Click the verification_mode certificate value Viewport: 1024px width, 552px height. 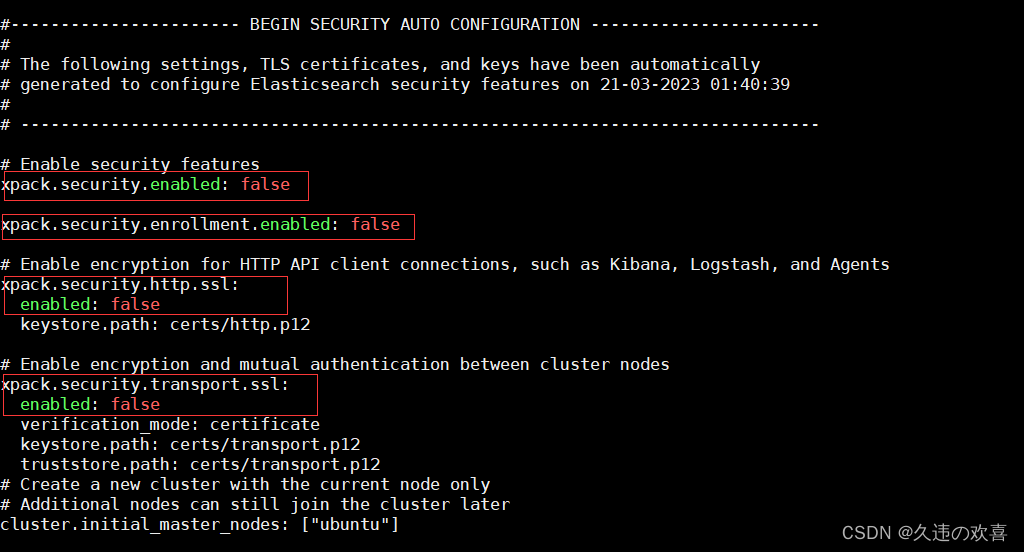pos(264,425)
